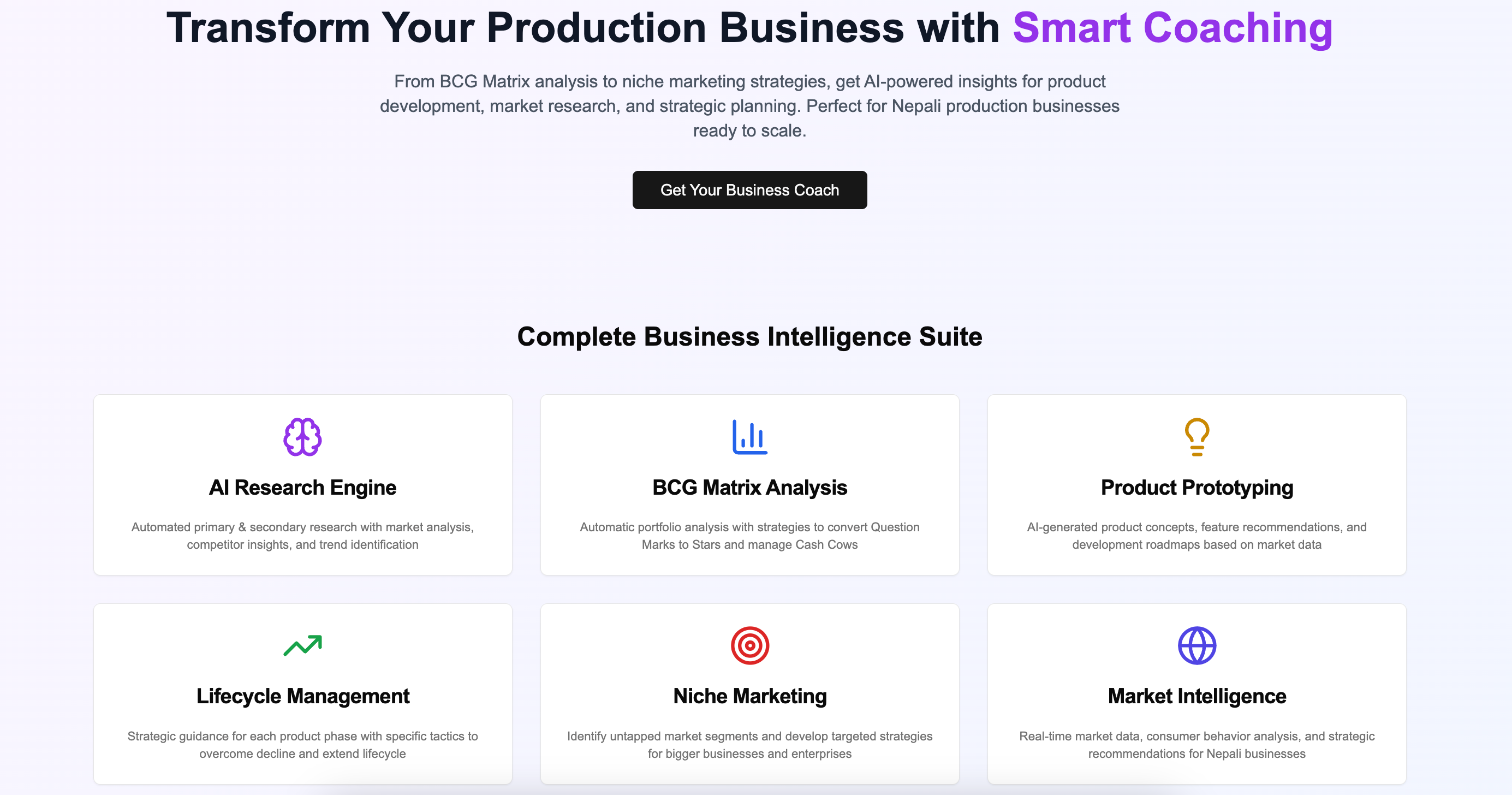Open the Lifecycle Management card

[x=303, y=694]
